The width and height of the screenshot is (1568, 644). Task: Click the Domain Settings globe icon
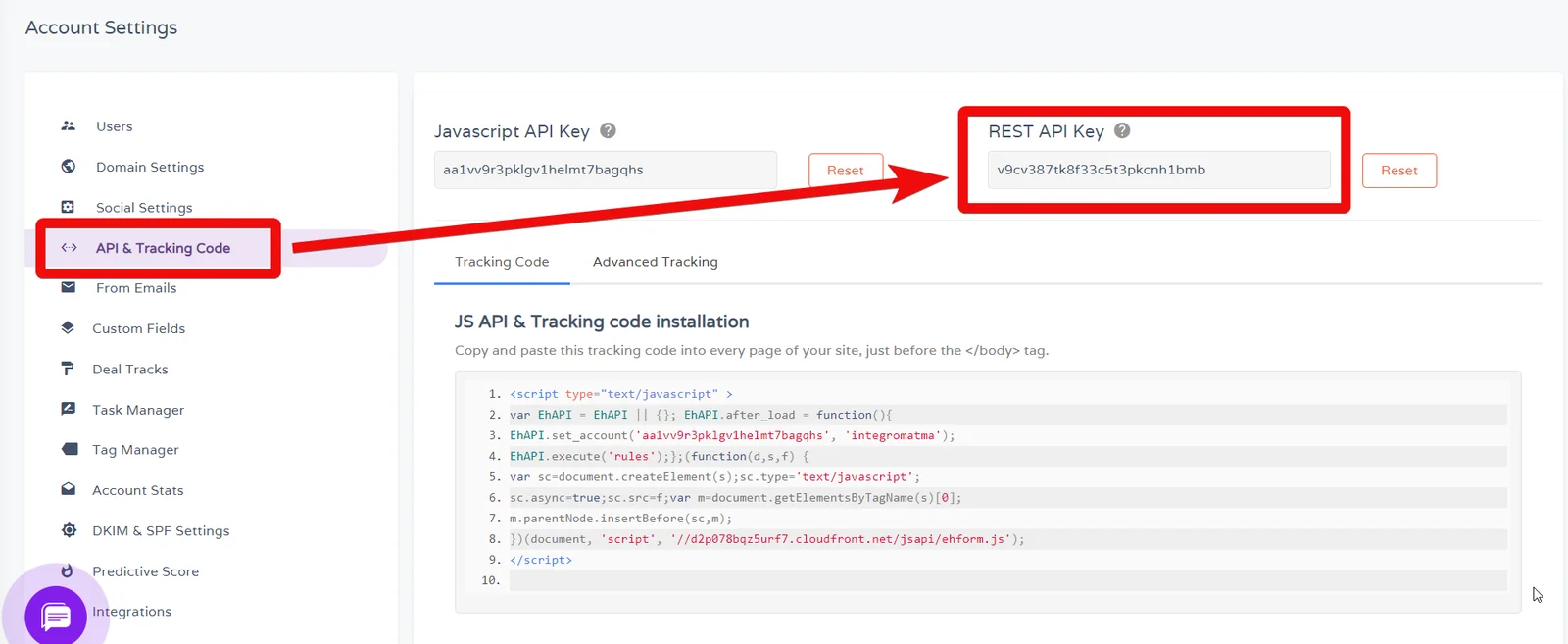pyautogui.click(x=68, y=166)
